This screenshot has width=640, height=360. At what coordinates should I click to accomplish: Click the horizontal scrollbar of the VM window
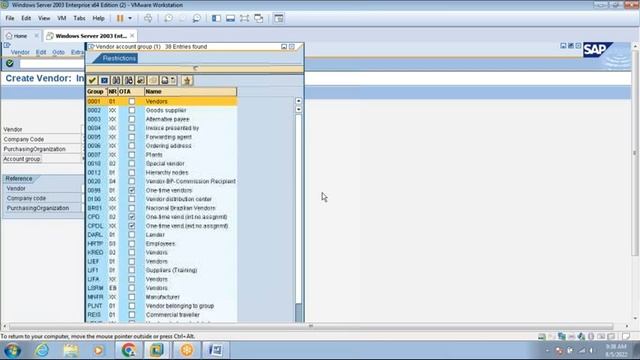[x=311, y=326]
